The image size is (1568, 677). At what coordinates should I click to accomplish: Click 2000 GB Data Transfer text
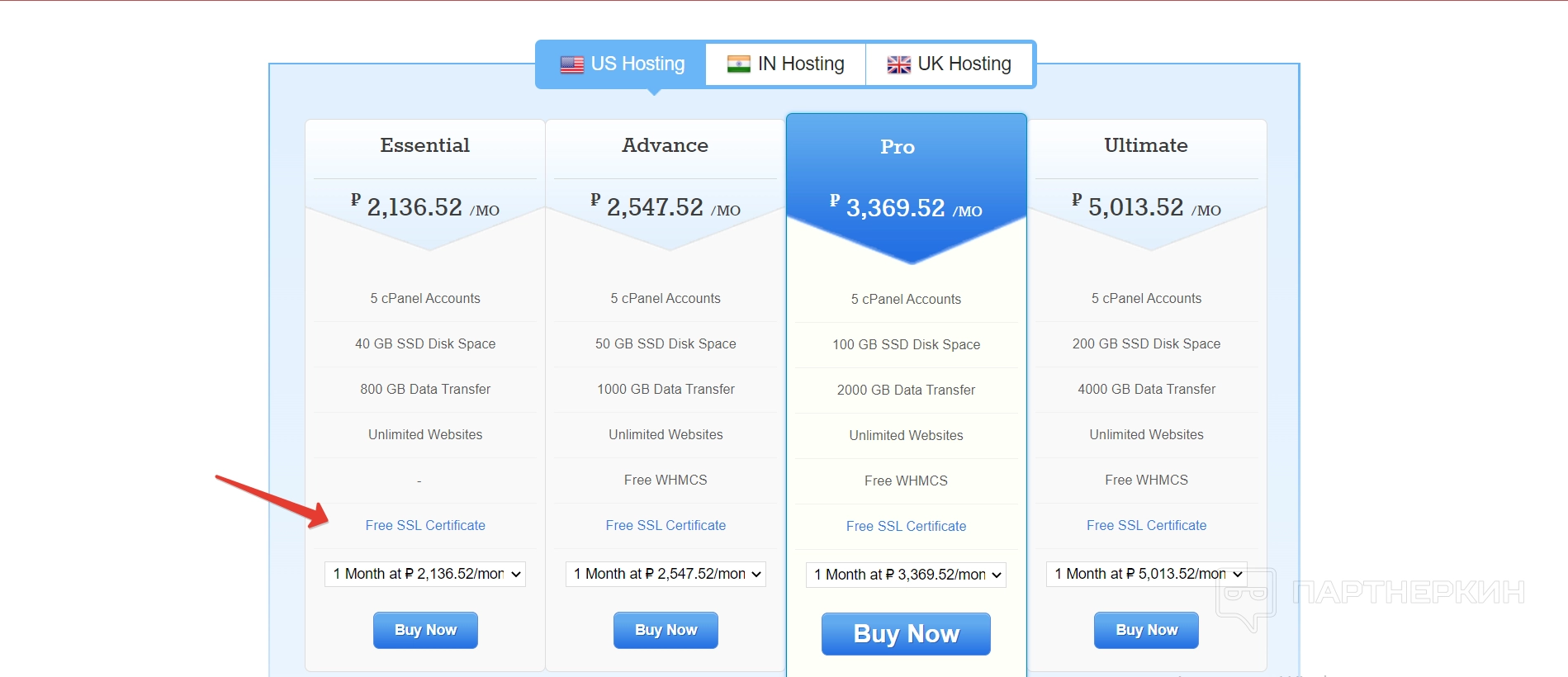(906, 390)
